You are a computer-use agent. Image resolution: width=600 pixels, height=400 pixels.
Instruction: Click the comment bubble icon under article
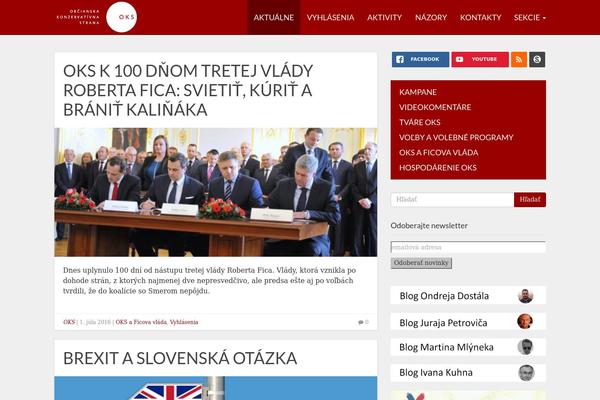360,322
